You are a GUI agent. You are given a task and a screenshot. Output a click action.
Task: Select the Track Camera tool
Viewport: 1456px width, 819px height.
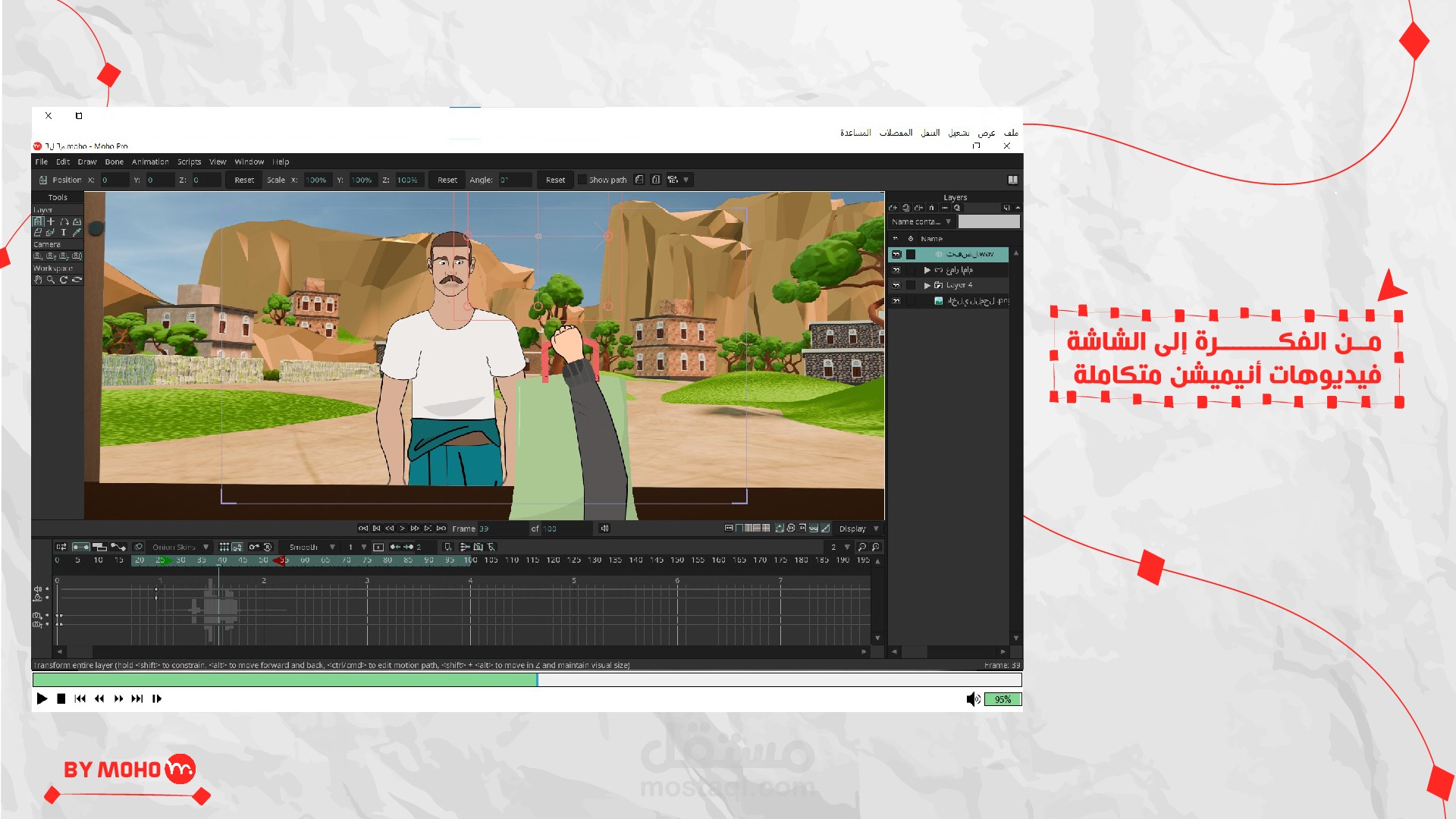[38, 256]
